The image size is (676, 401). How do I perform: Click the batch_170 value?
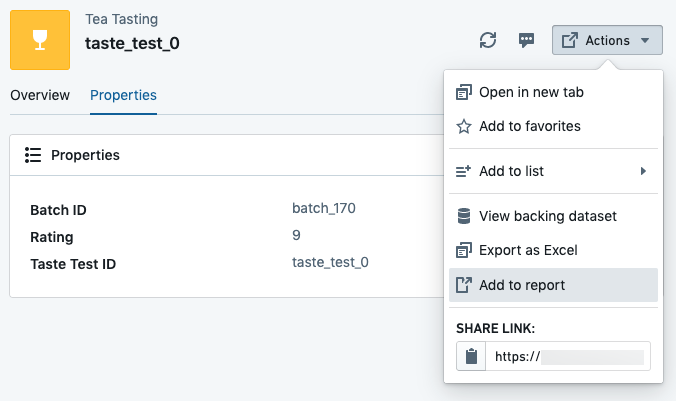324,208
